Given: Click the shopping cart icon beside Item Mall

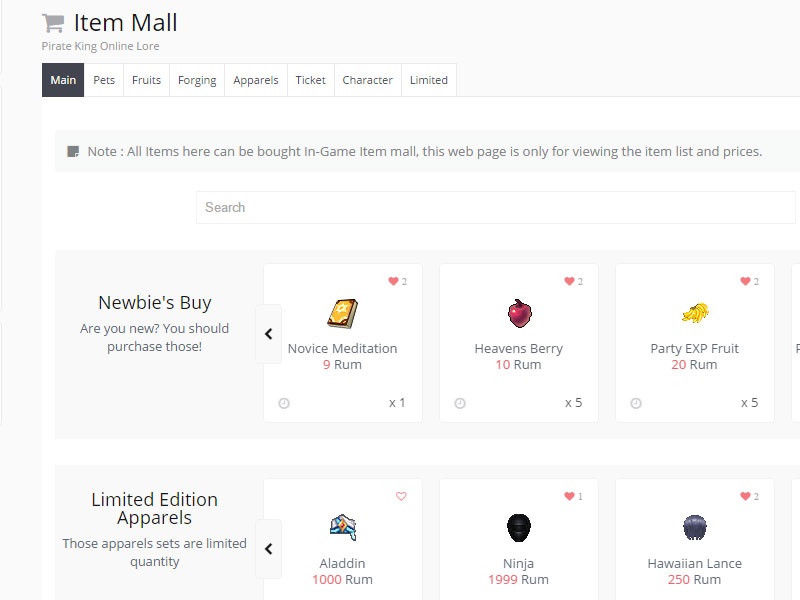Looking at the screenshot, I should coord(53,23).
